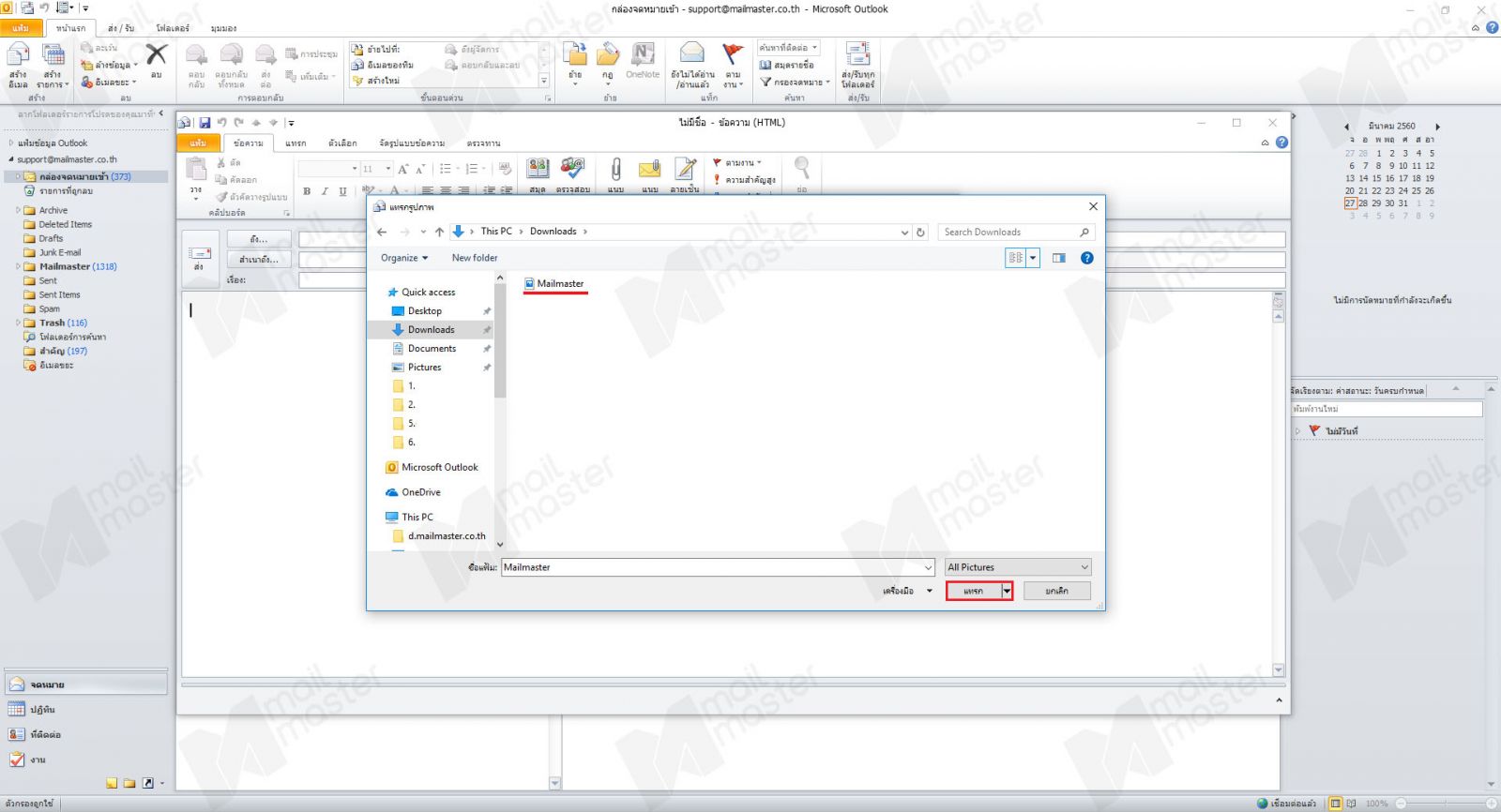The image size is (1501, 812).
Task: Click the change view icon in the dialog
Action: 1016,258
